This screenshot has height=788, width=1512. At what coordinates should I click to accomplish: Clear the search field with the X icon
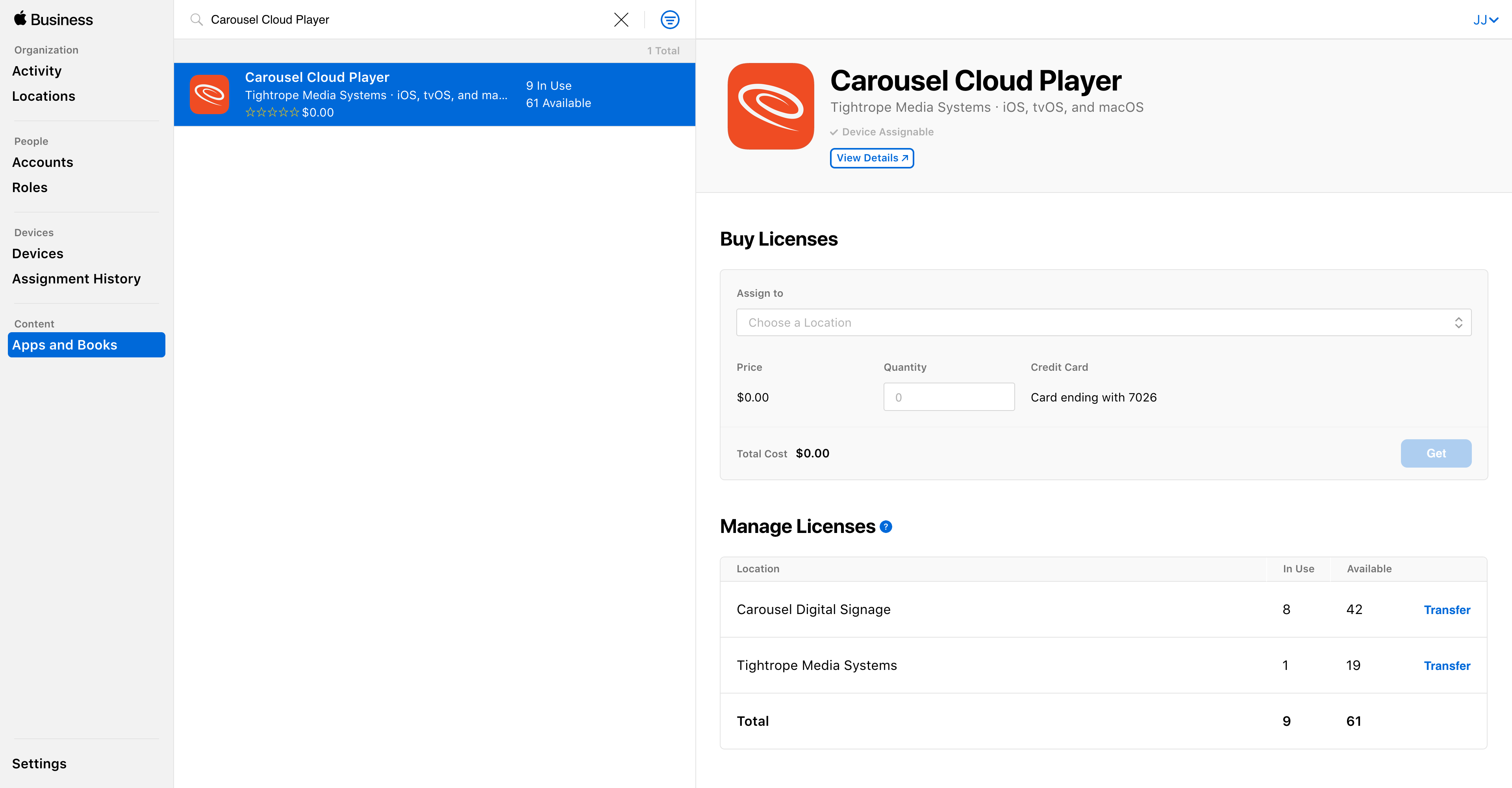pyautogui.click(x=621, y=19)
